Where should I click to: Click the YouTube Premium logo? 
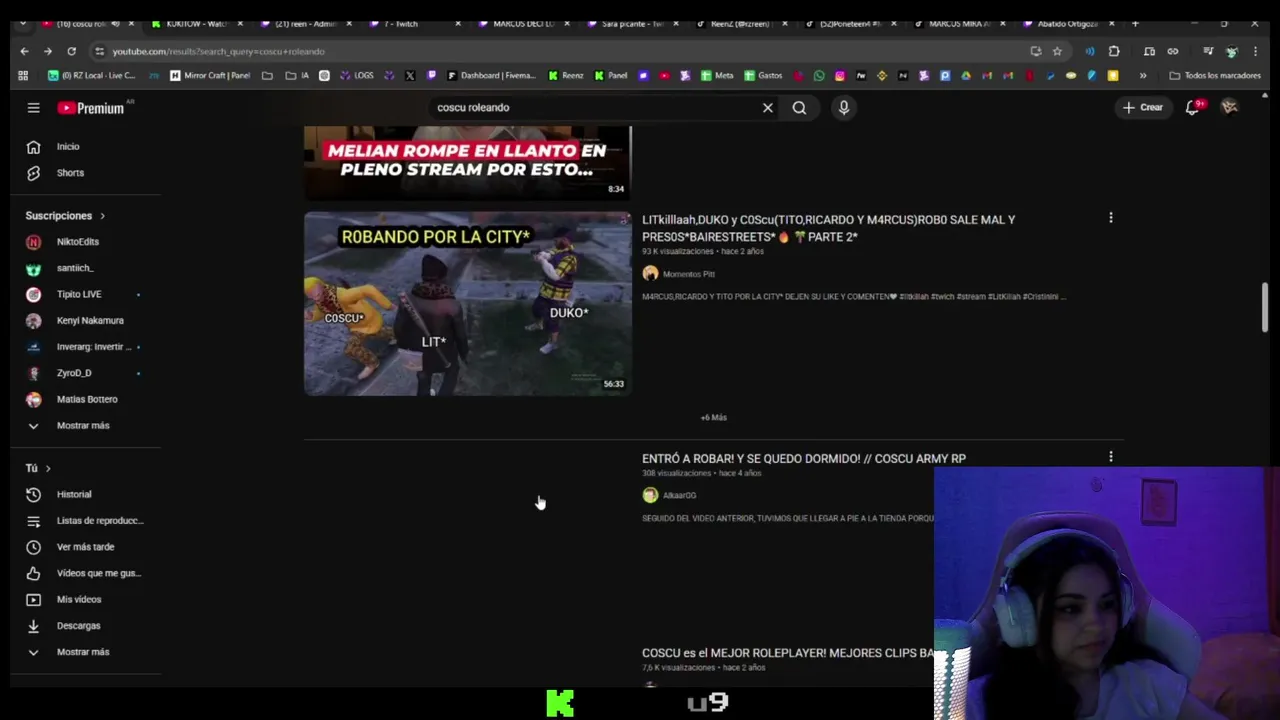click(x=92, y=108)
